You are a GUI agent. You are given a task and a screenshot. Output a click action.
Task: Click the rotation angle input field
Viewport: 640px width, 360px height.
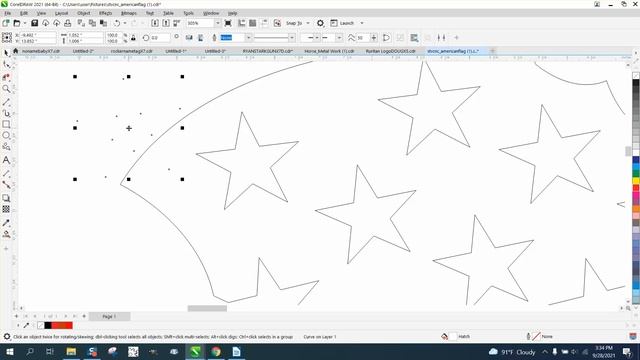pos(160,38)
